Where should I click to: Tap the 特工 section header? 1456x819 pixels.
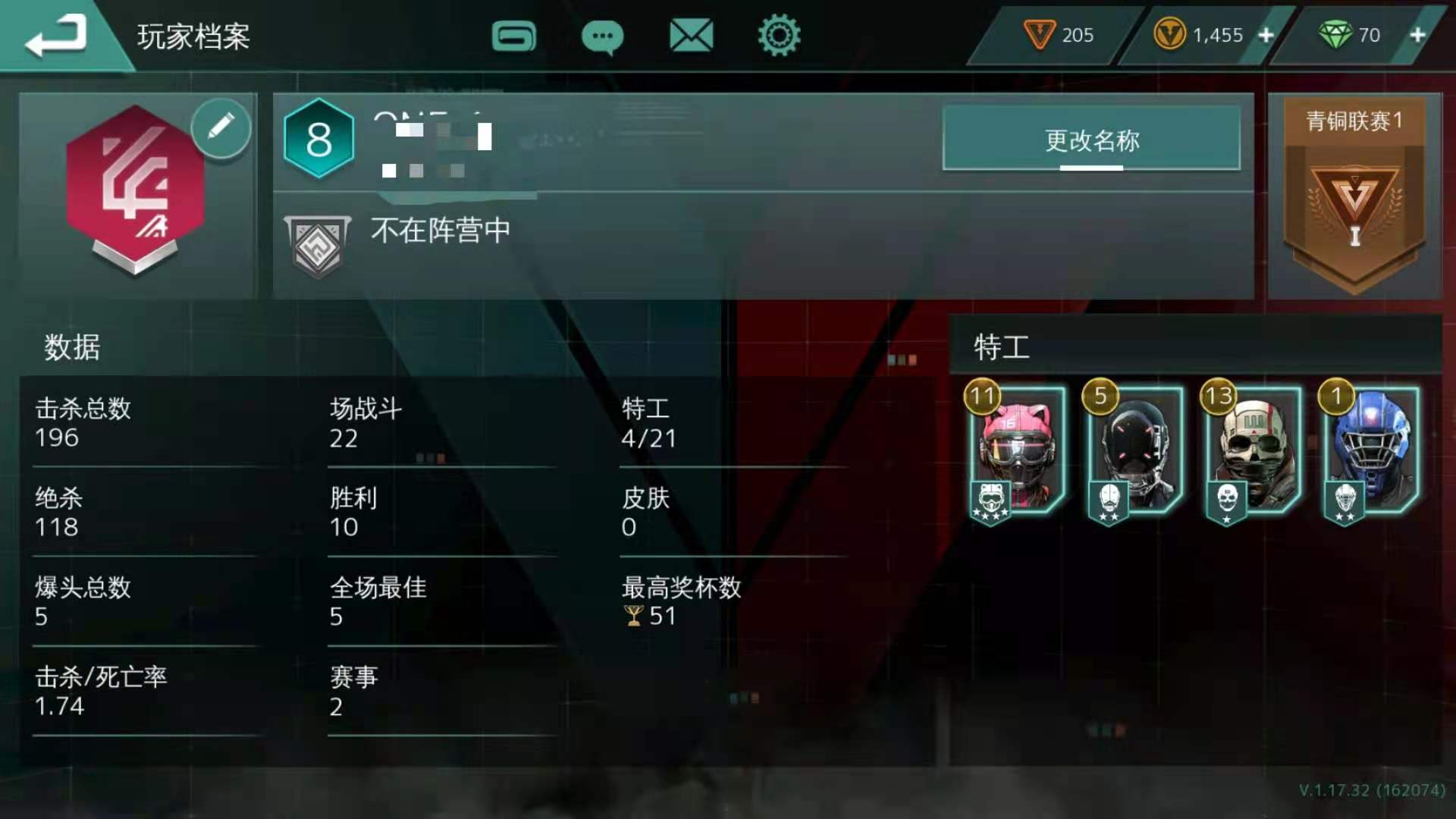(1002, 347)
